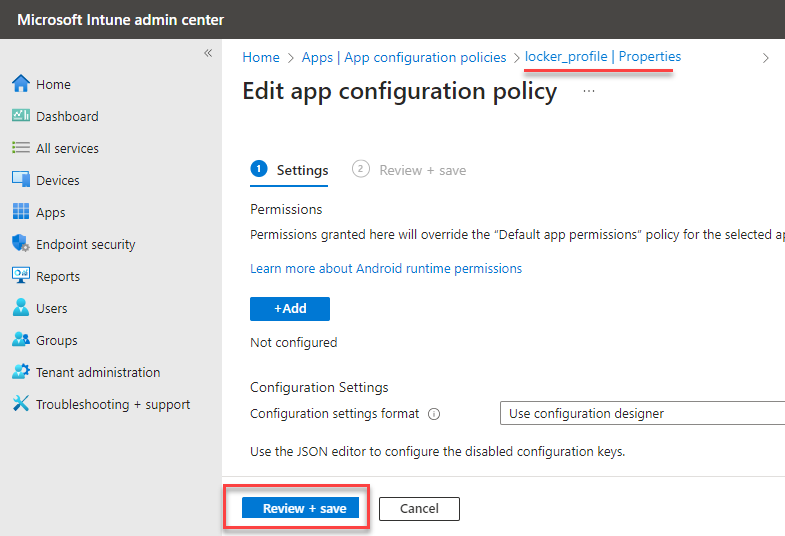Click the Groups people icon
This screenshot has height=536, width=785.
21,339
